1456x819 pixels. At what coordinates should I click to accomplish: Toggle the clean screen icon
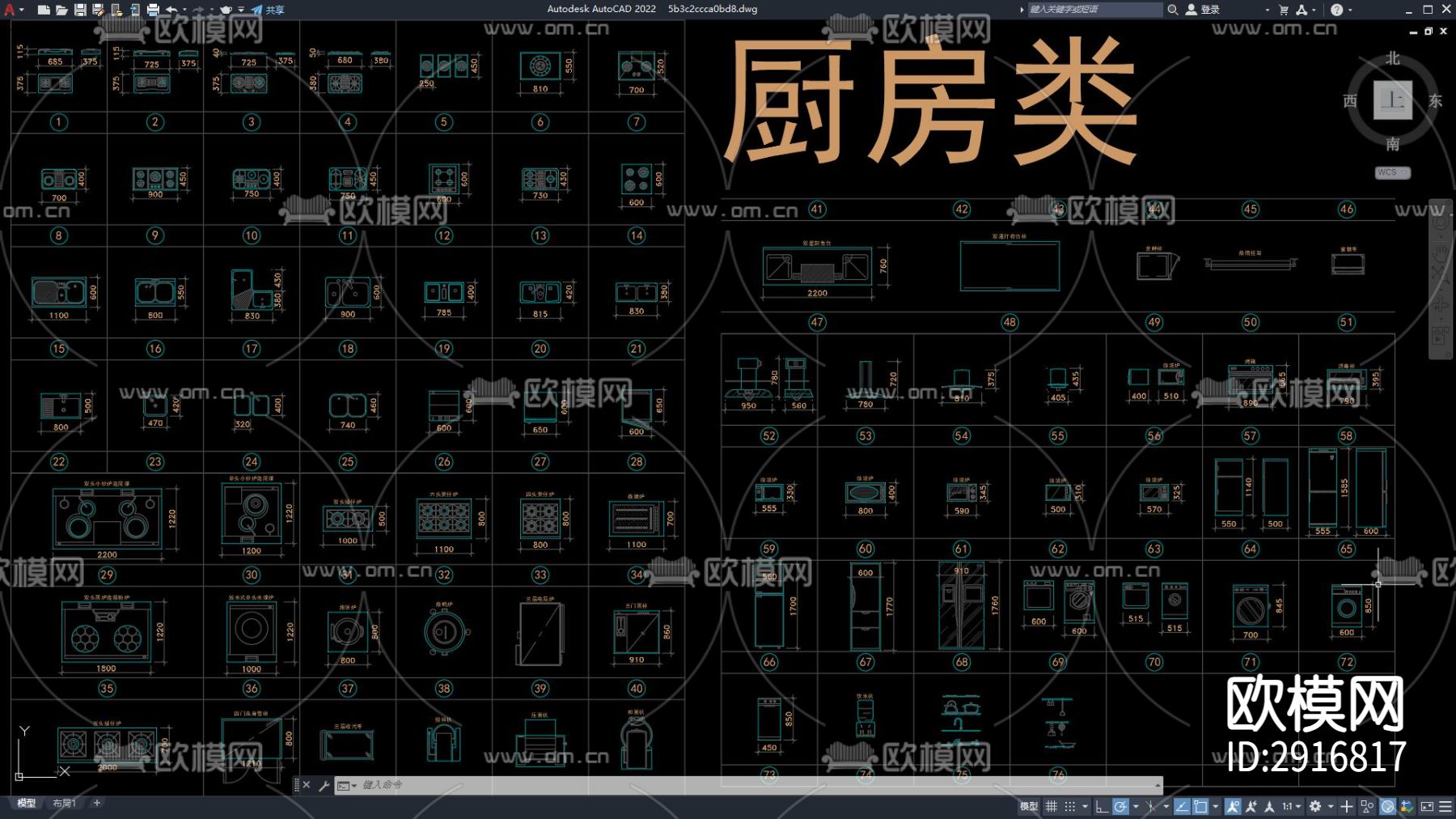click(1427, 806)
